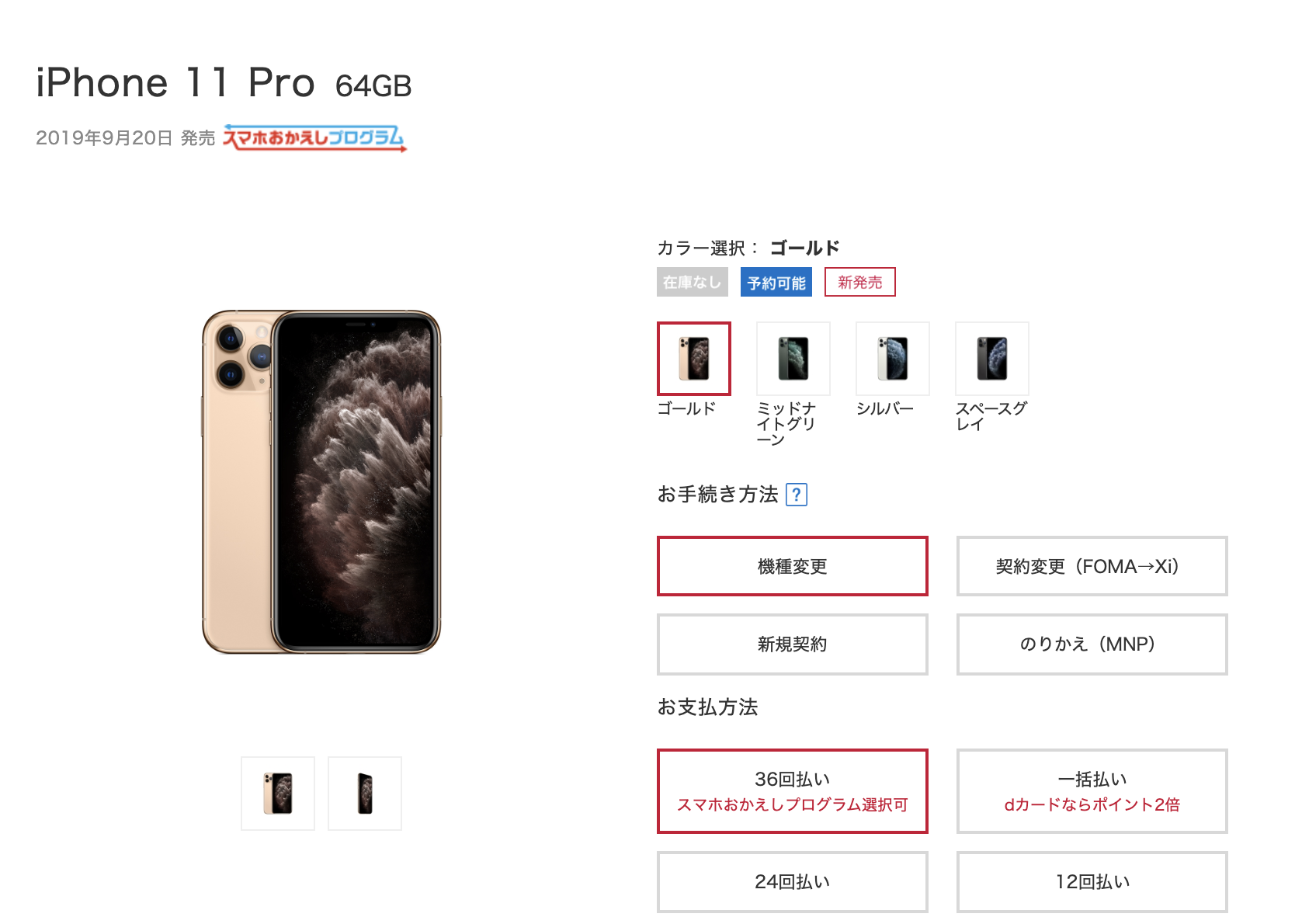Pick the シルバー color option
This screenshot has height=924, width=1295.
(x=893, y=359)
